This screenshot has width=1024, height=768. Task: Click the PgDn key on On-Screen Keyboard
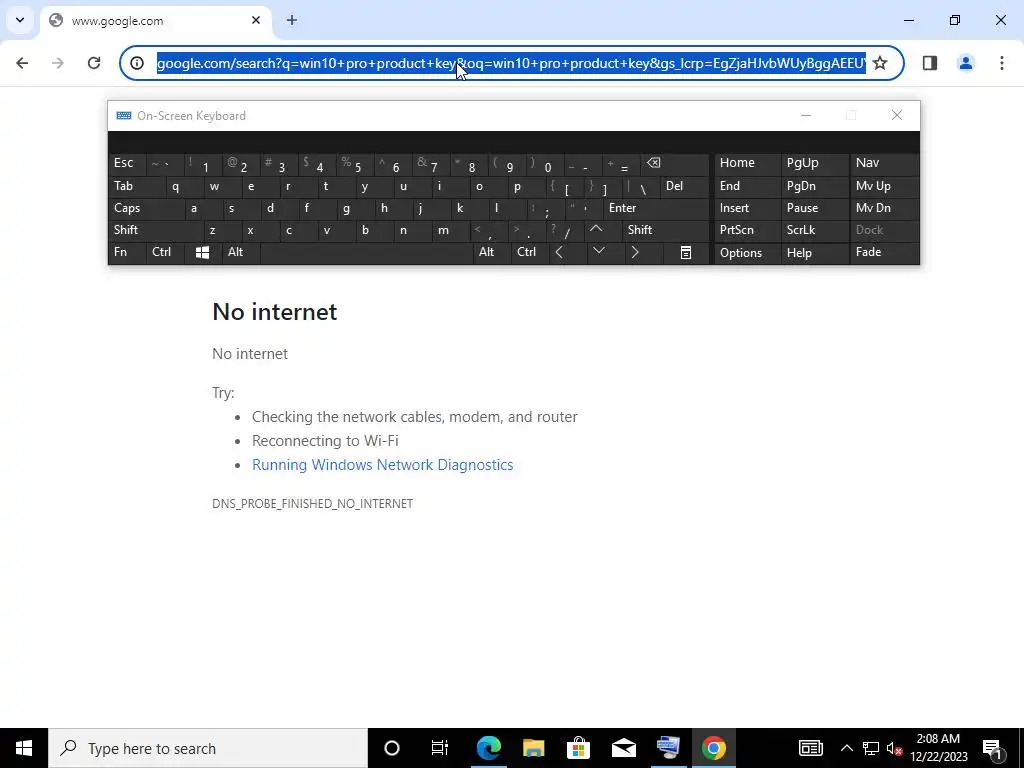tap(814, 186)
